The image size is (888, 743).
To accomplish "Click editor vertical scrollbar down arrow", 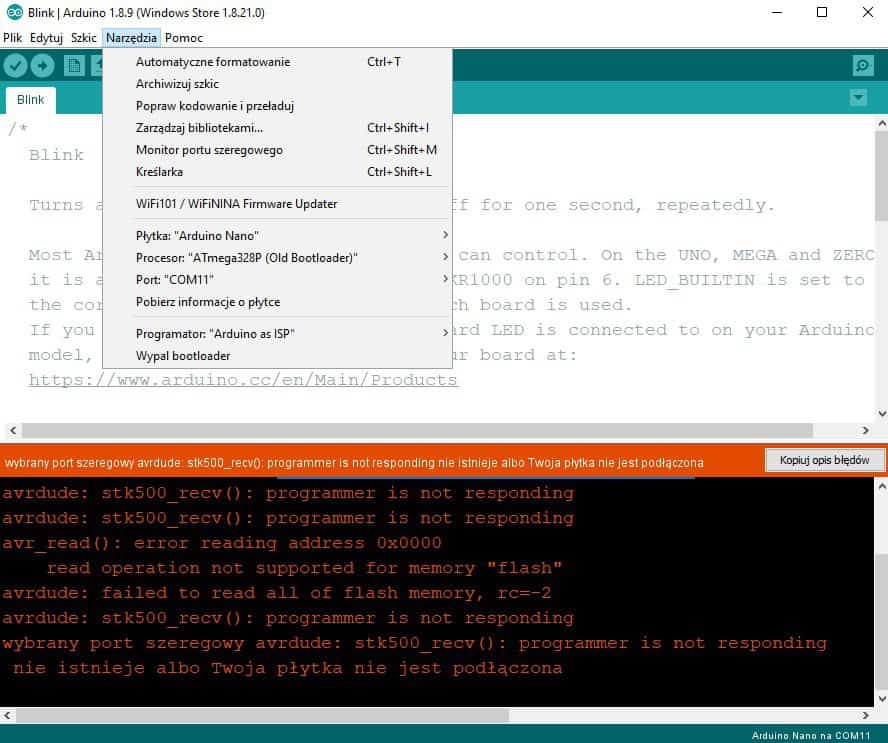I will click(881, 413).
